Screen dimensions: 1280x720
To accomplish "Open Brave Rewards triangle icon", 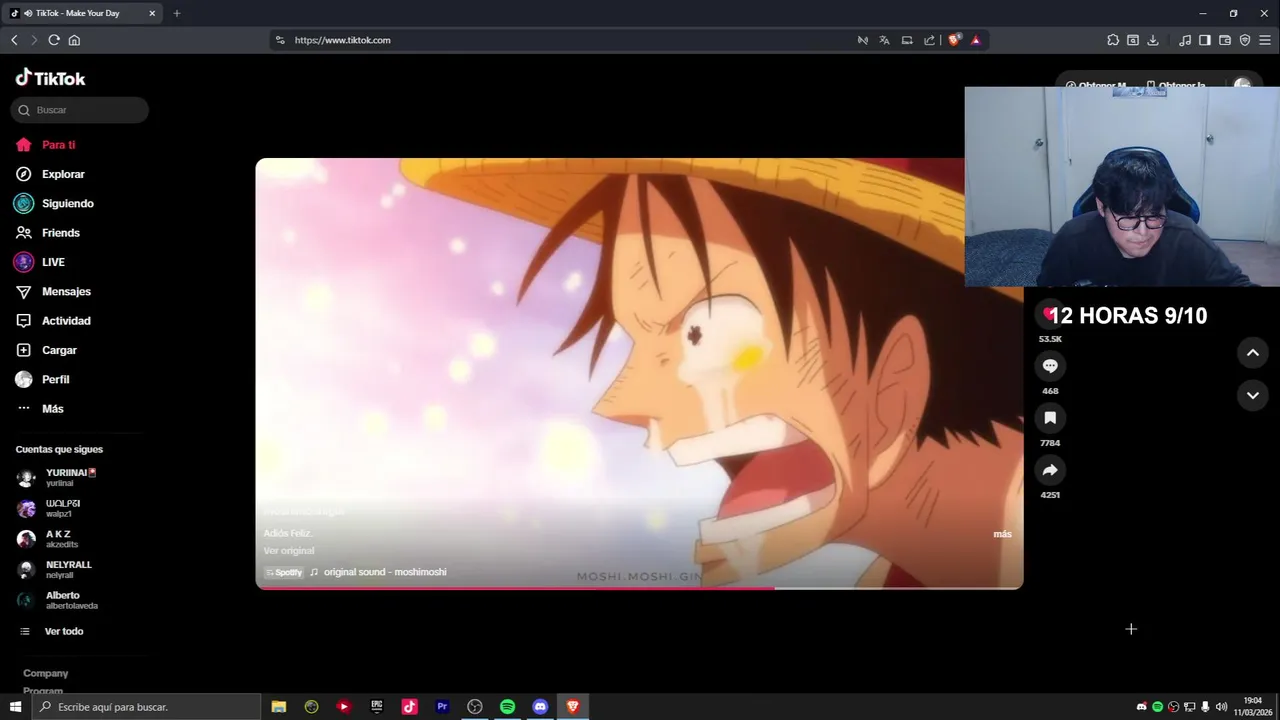I will [975, 40].
